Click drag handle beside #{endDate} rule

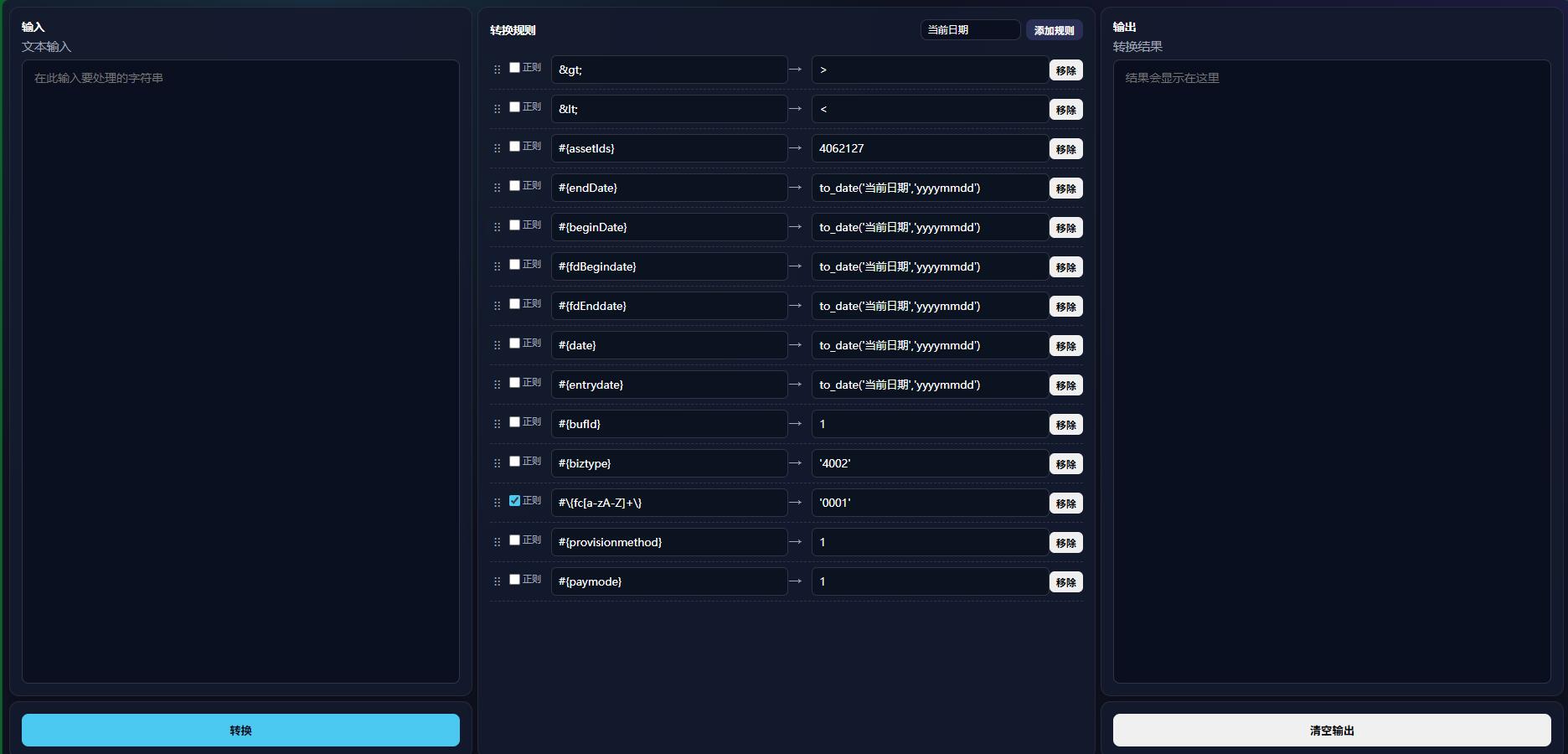[x=497, y=188]
